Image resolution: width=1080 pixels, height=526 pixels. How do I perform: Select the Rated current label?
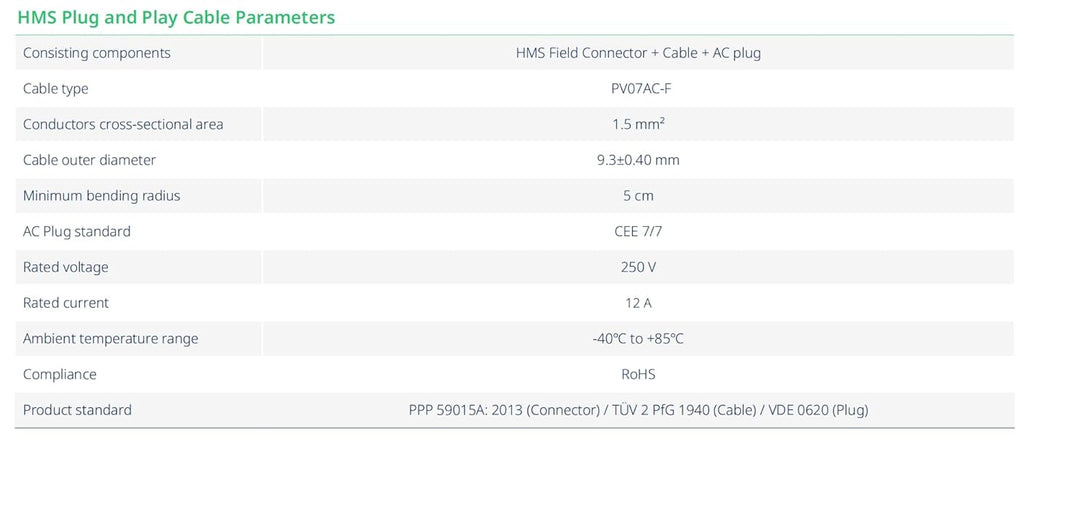point(66,303)
